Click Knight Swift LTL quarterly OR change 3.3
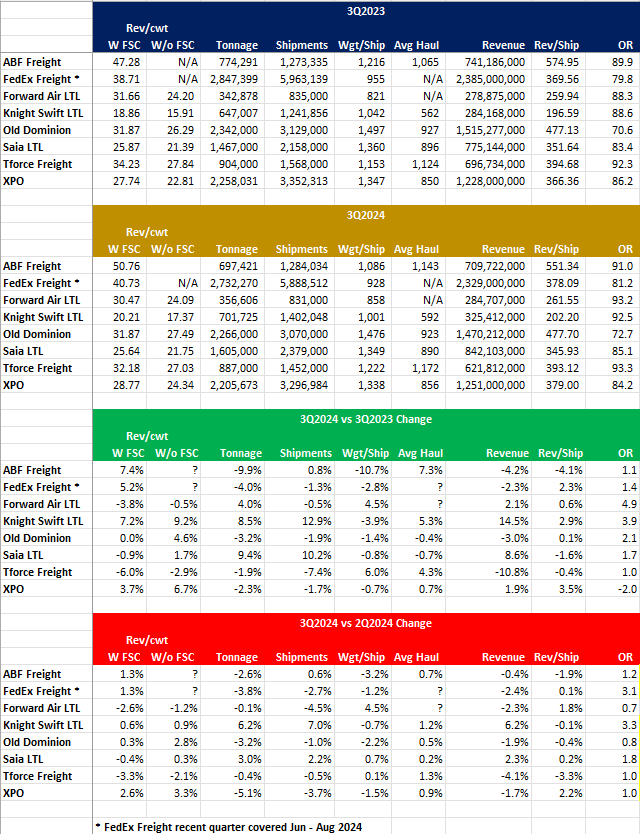Viewport: 640px width, 834px height. pos(629,725)
